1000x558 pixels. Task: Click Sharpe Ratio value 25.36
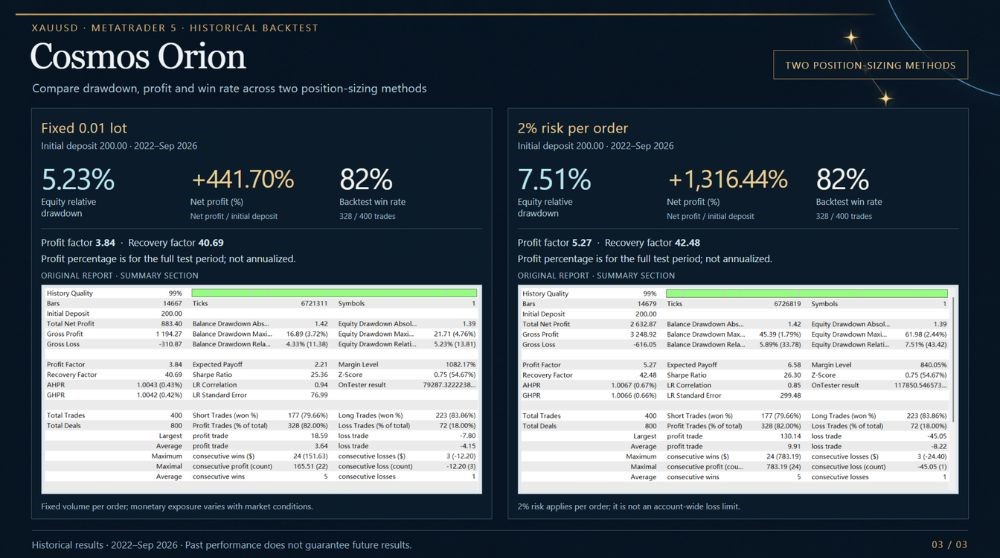[319, 375]
